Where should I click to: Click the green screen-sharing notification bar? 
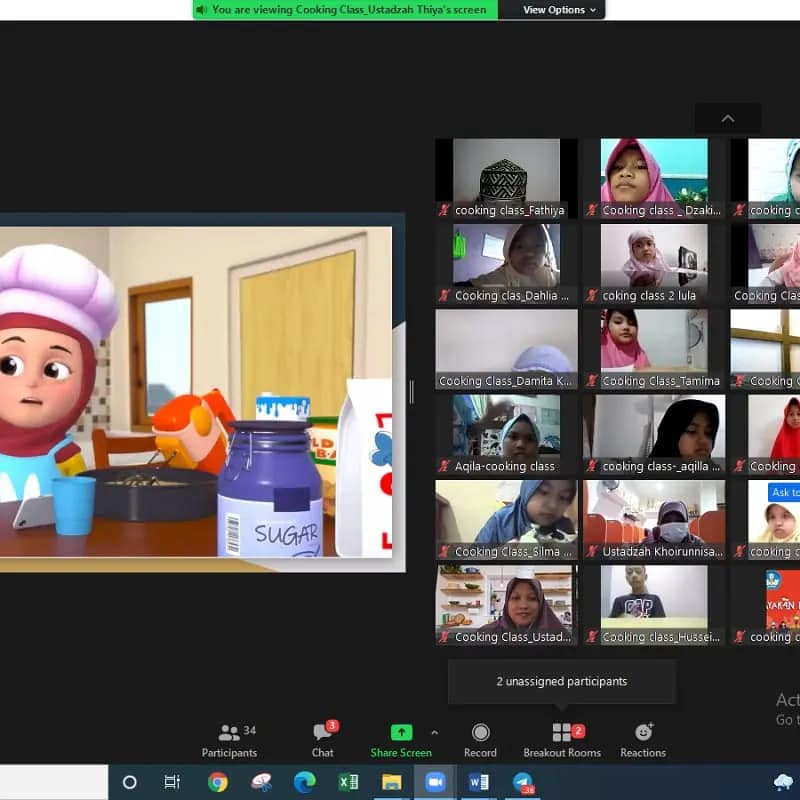pyautogui.click(x=345, y=10)
